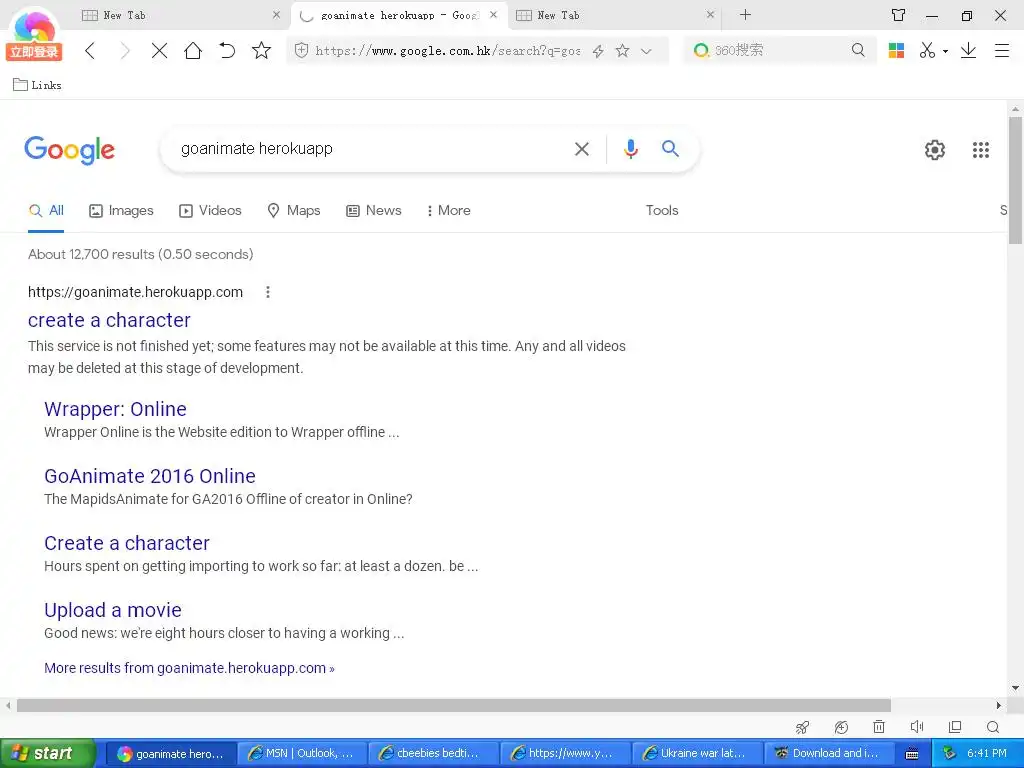Switch to Images results

121,210
